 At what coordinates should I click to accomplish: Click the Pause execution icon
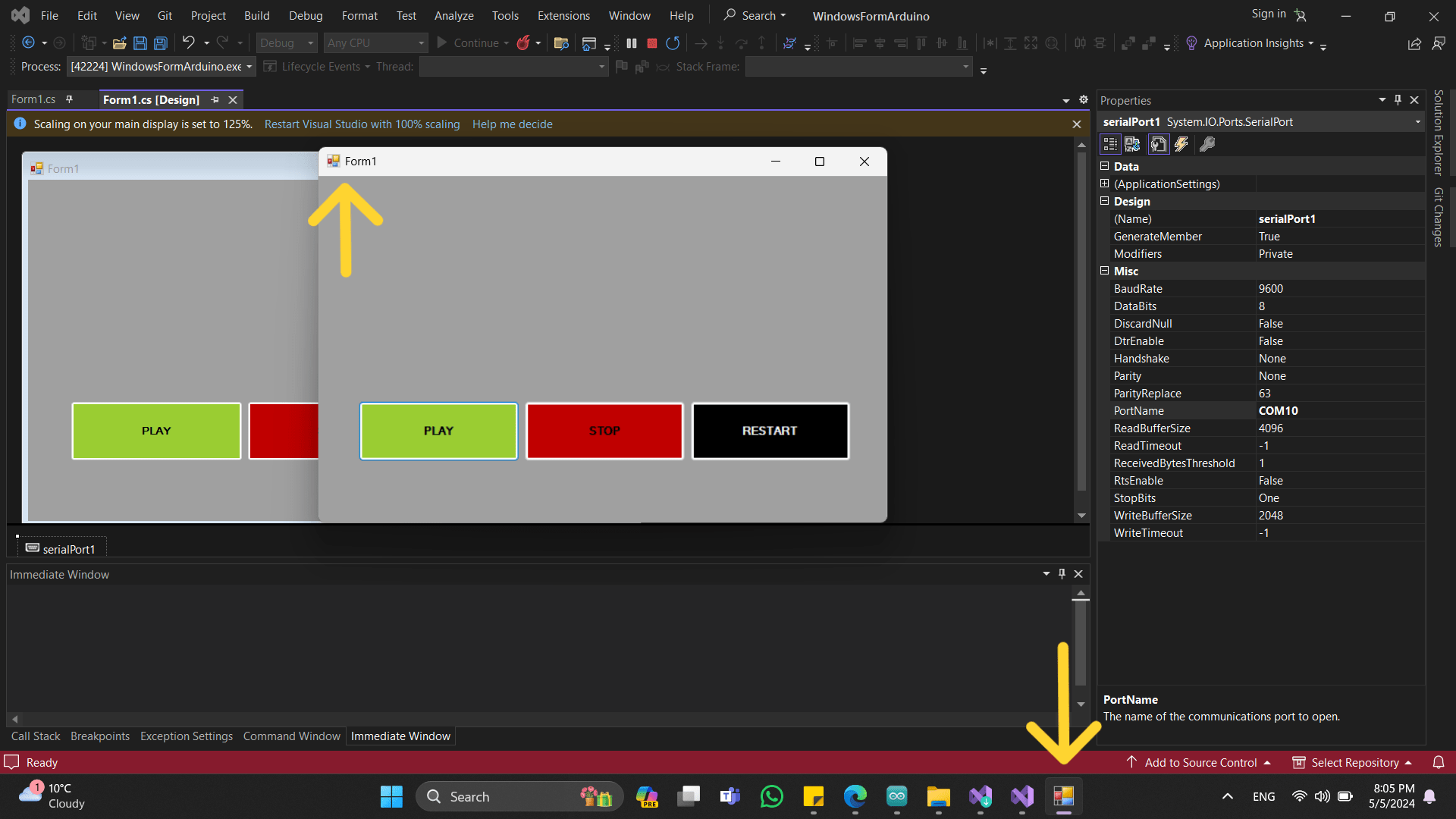(632, 42)
